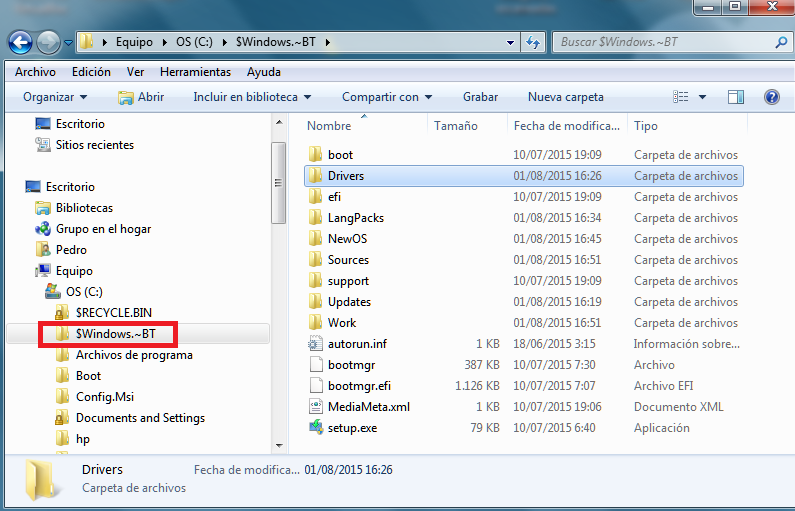795x511 pixels.
Task: Select the autorun.inf file icon
Action: pos(316,344)
